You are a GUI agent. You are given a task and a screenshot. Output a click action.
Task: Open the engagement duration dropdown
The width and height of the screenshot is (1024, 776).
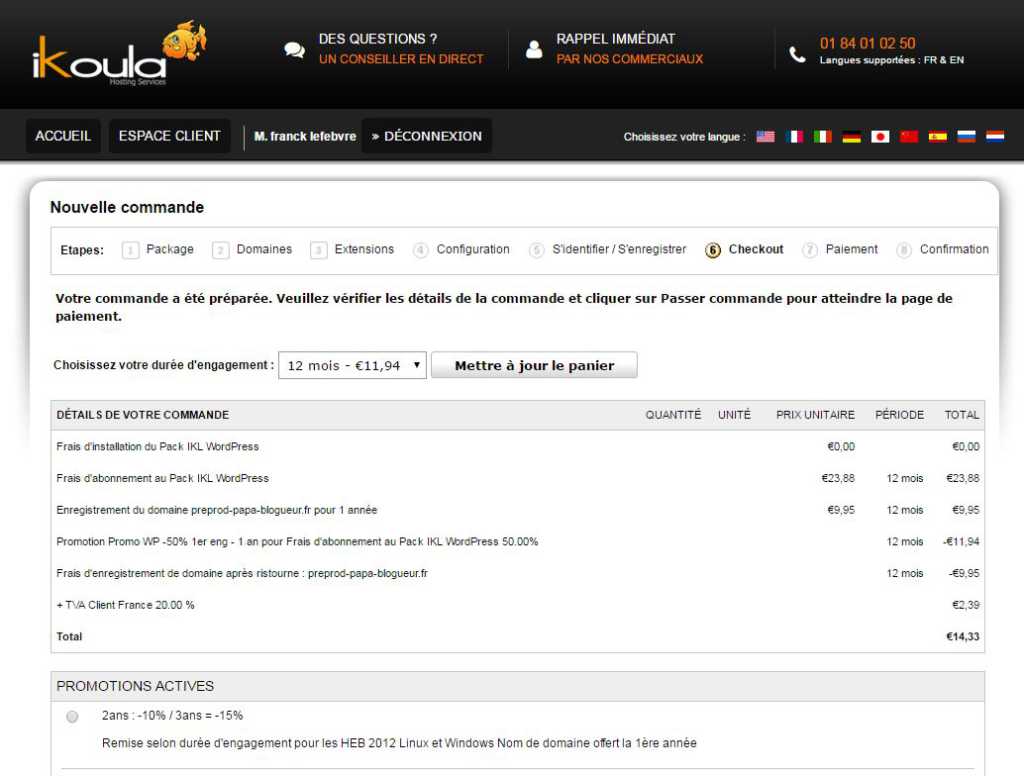pyautogui.click(x=352, y=366)
